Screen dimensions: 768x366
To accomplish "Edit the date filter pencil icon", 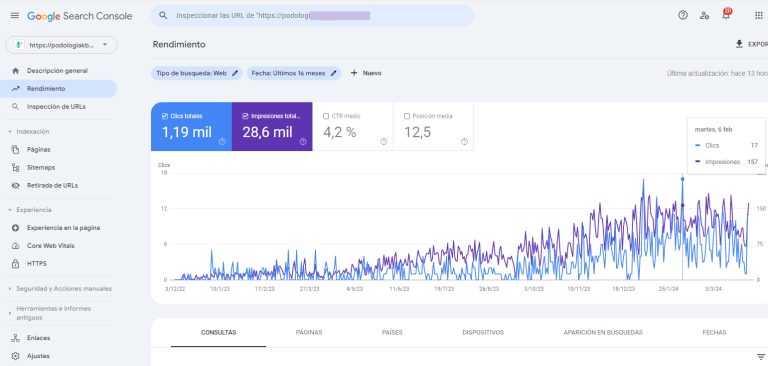I will point(334,73).
